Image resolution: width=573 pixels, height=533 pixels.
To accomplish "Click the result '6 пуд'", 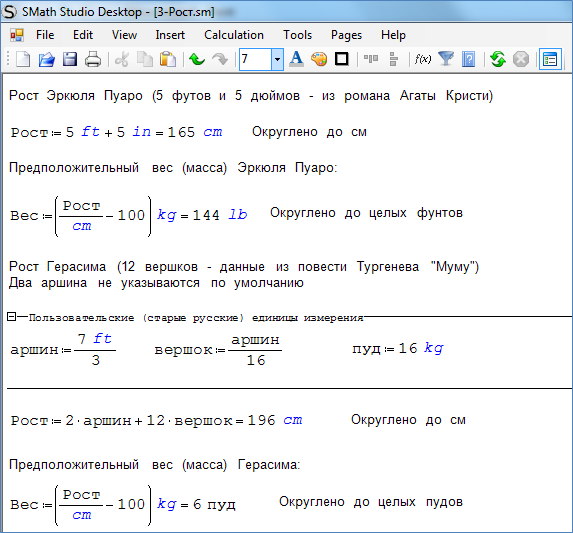I will [214, 505].
